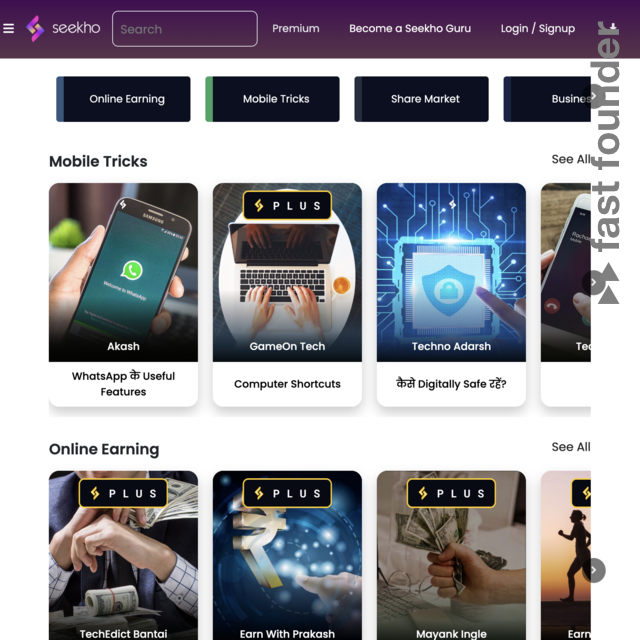Expand Mobile Tricks with See All

pos(571,159)
